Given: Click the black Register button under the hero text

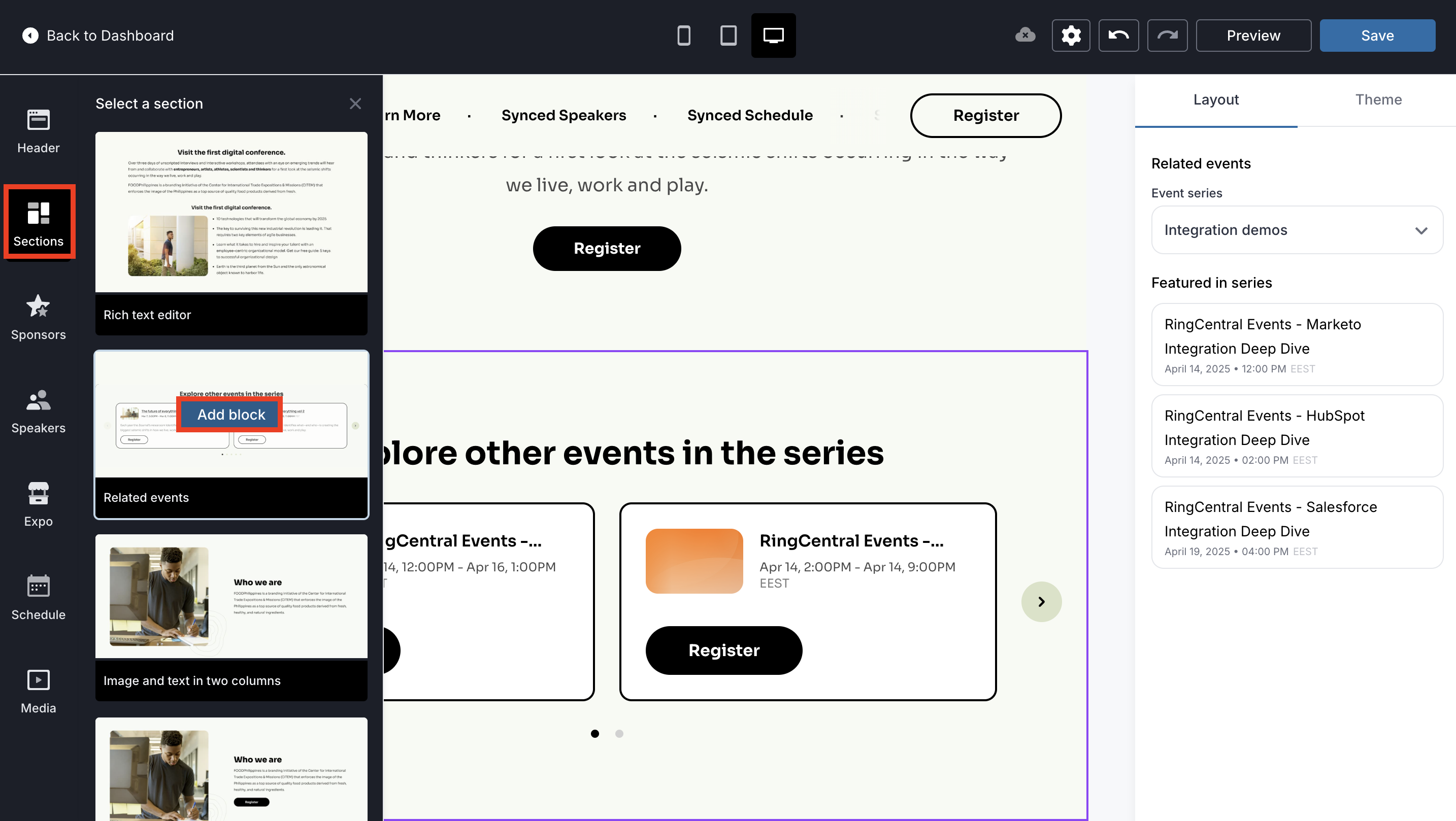Looking at the screenshot, I should 607,249.
